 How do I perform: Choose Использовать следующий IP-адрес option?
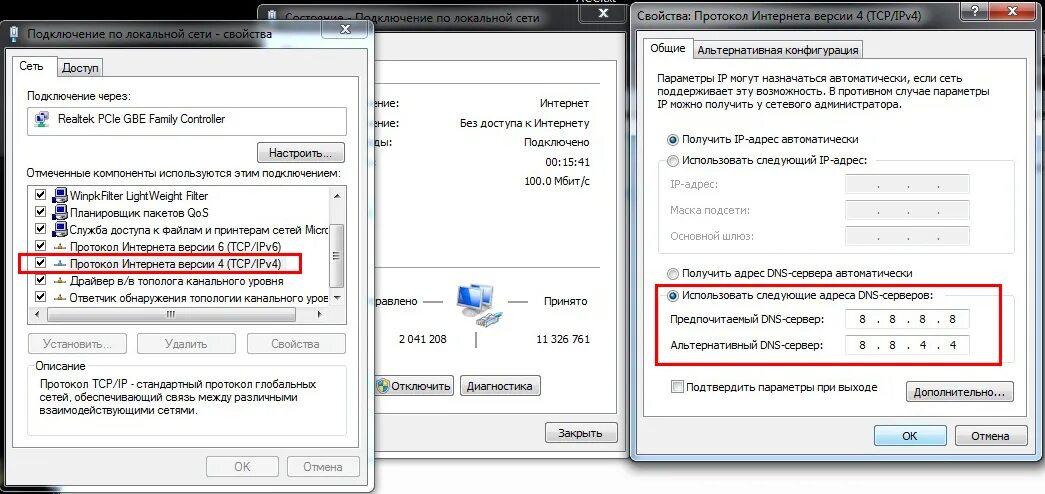point(673,161)
